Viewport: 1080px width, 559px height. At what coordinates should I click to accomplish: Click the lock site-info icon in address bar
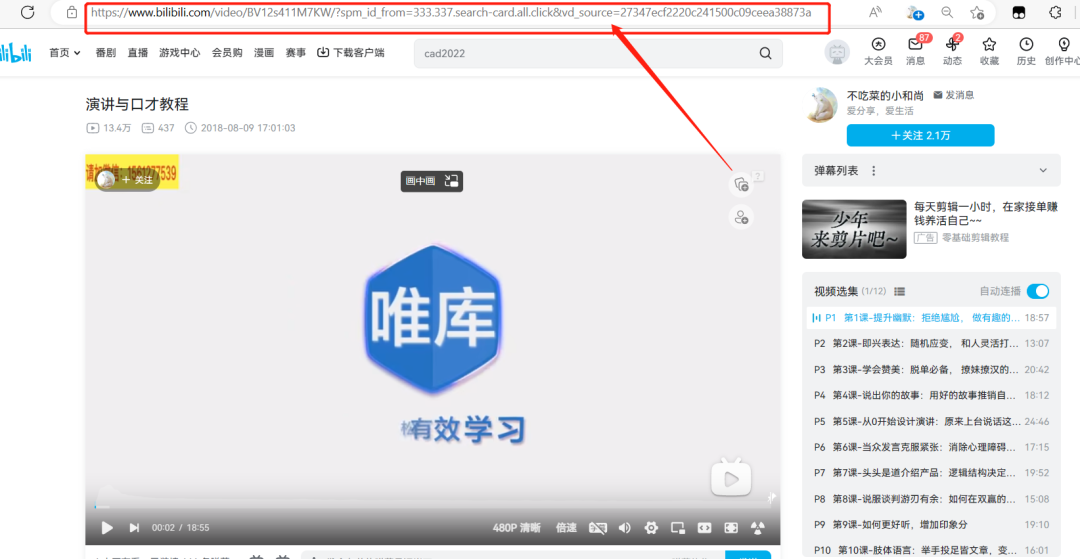(72, 12)
